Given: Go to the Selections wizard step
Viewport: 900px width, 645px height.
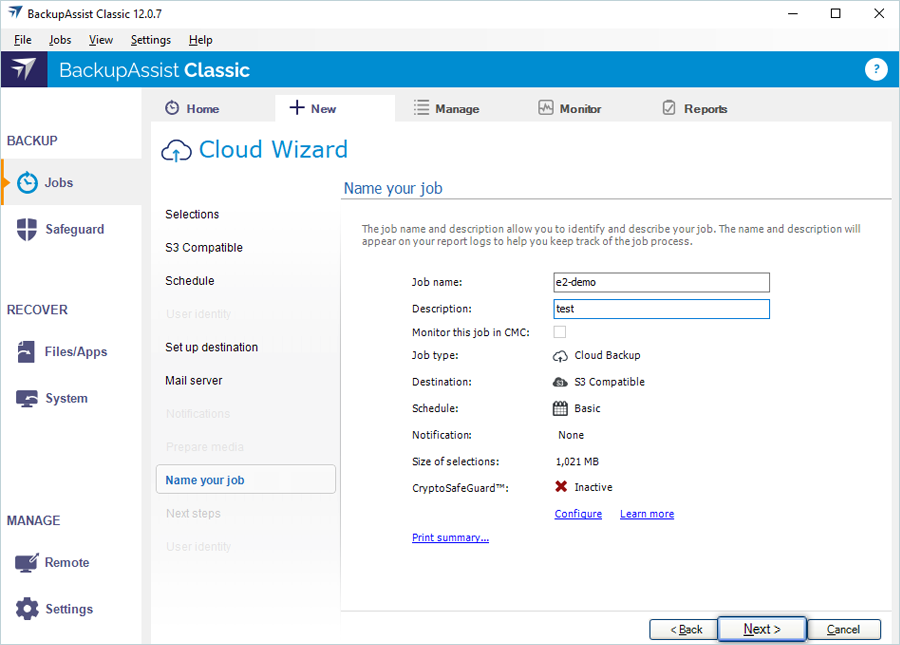Looking at the screenshot, I should pyautogui.click(x=192, y=214).
